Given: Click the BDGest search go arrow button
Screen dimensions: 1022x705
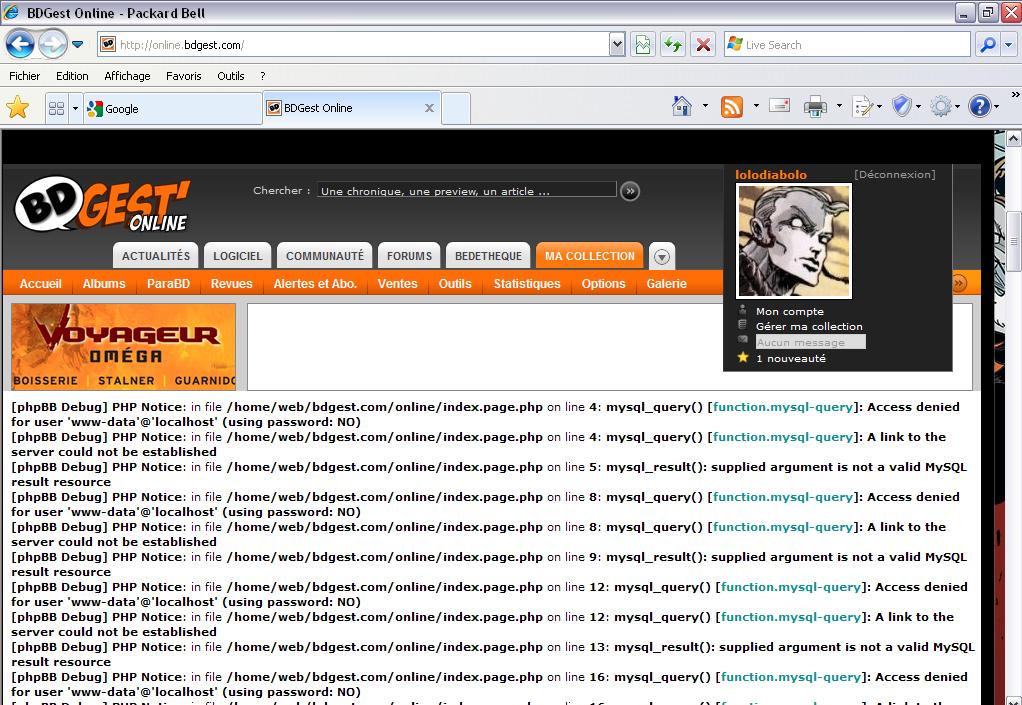Looking at the screenshot, I should pos(630,191).
